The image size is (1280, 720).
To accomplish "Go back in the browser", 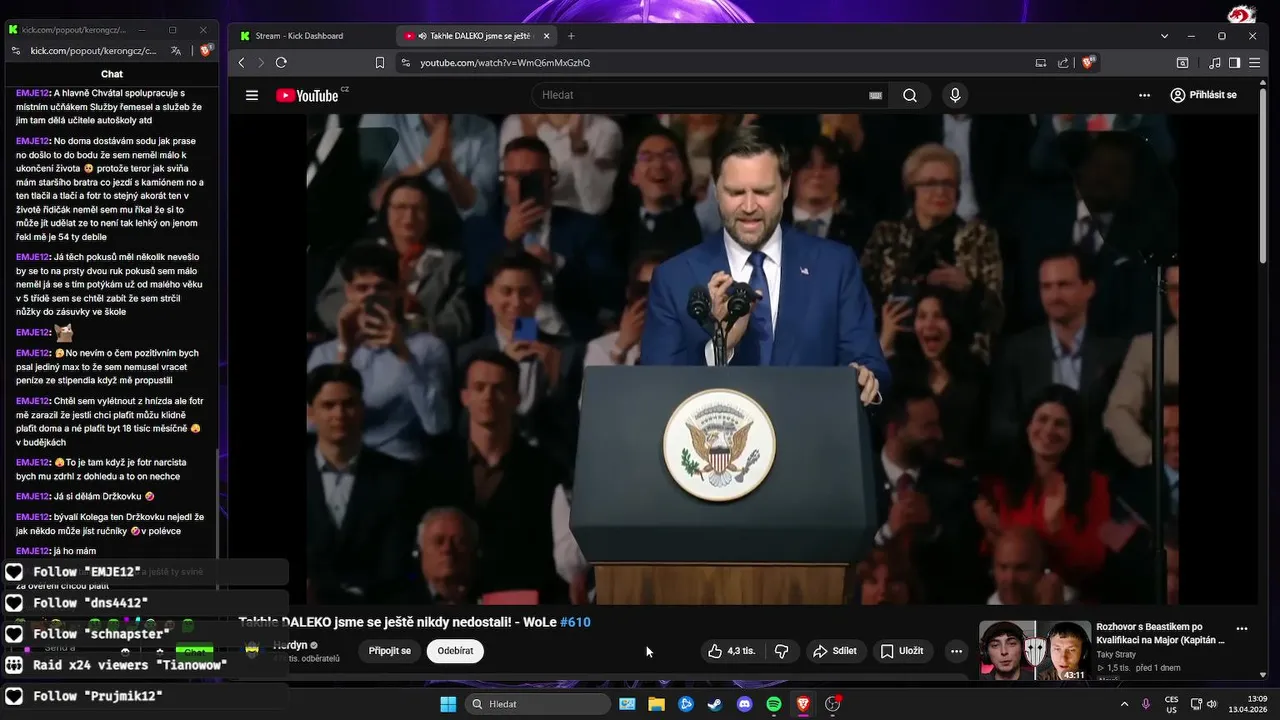I will [241, 62].
